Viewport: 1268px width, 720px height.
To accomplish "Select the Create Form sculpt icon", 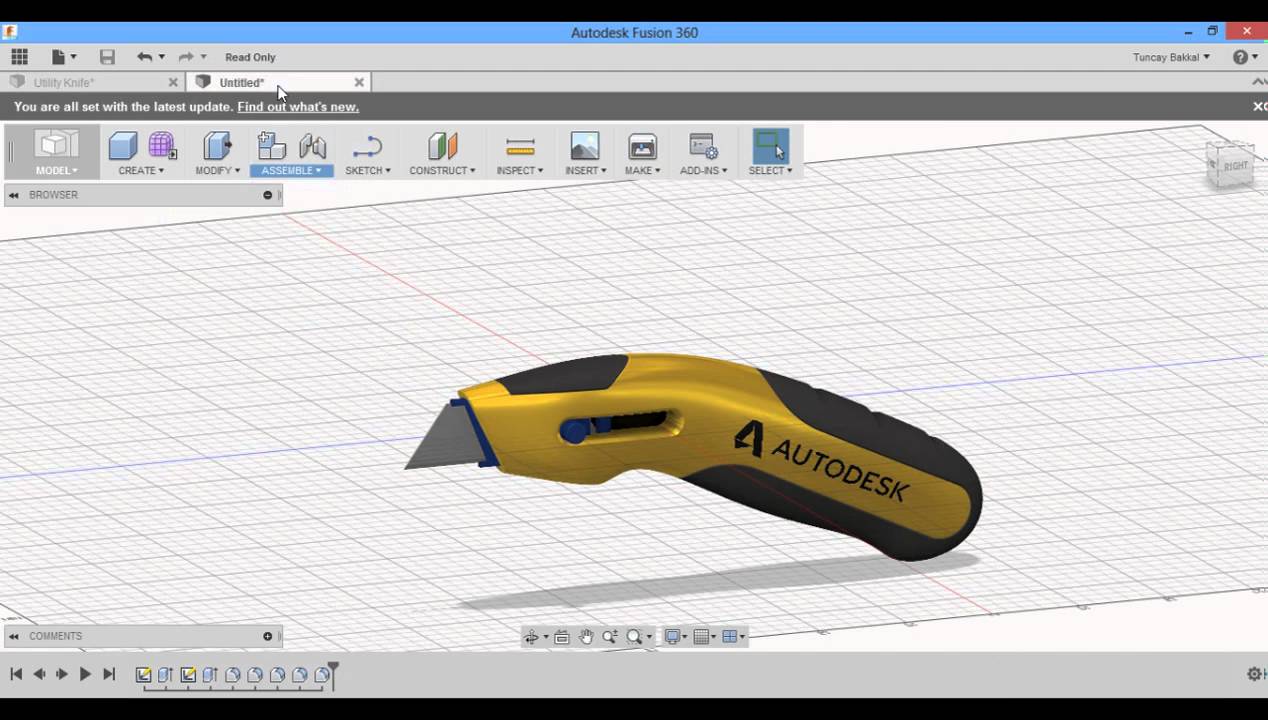I will (162, 146).
